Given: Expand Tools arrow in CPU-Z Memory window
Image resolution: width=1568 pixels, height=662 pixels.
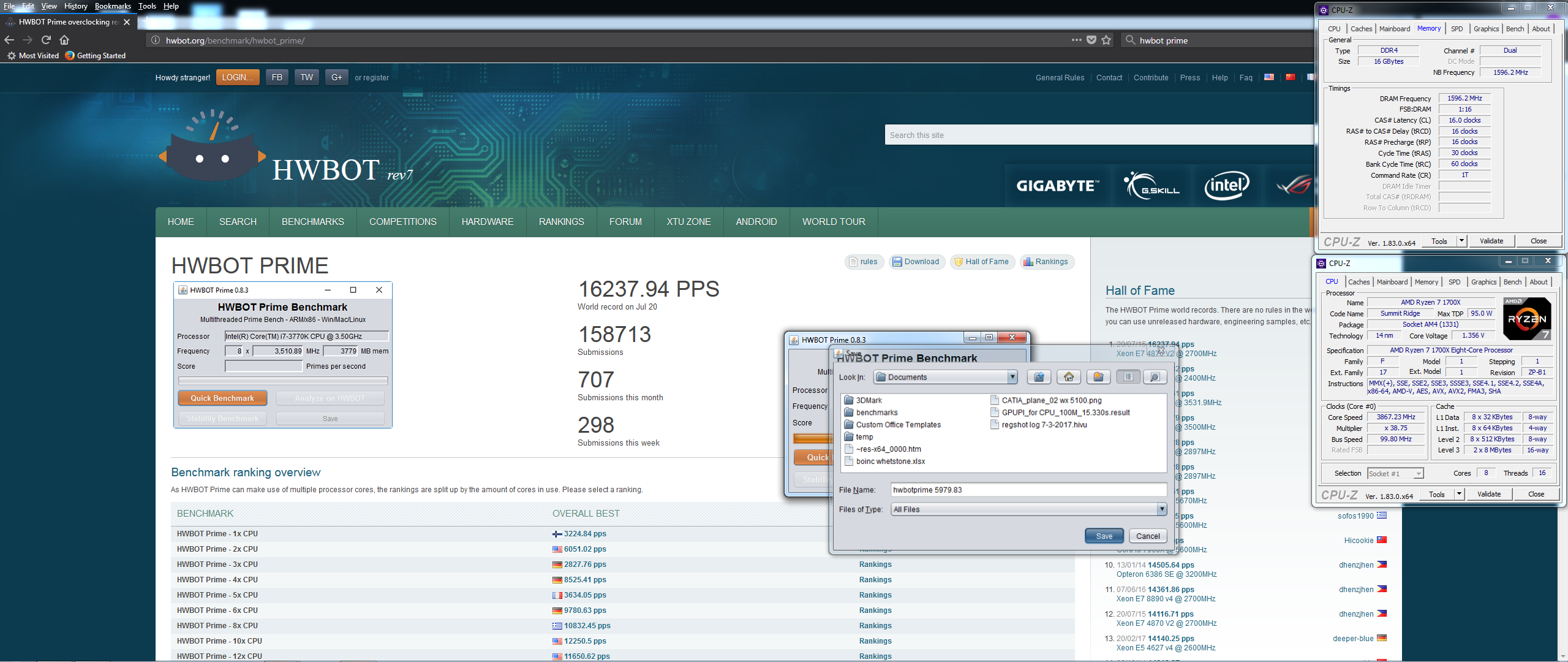Looking at the screenshot, I should [1461, 241].
